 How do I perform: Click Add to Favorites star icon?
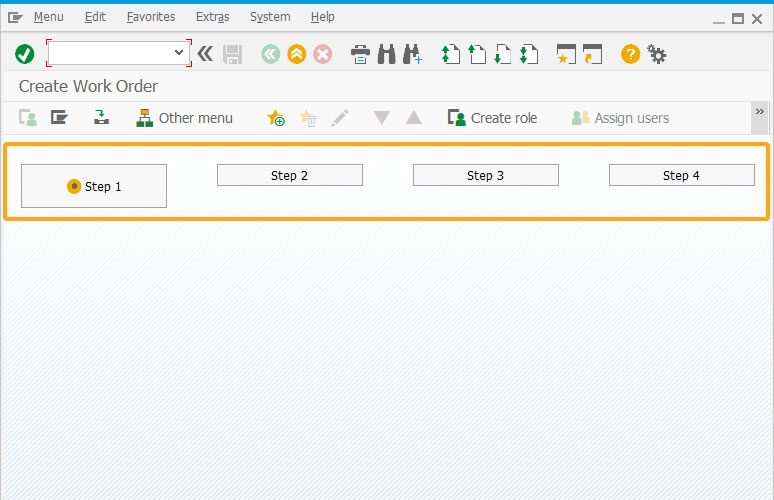(276, 118)
